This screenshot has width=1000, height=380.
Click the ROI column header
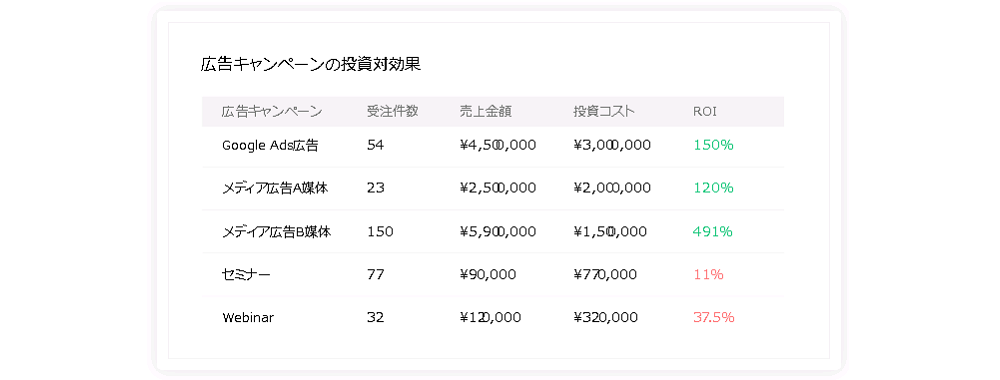(x=705, y=112)
